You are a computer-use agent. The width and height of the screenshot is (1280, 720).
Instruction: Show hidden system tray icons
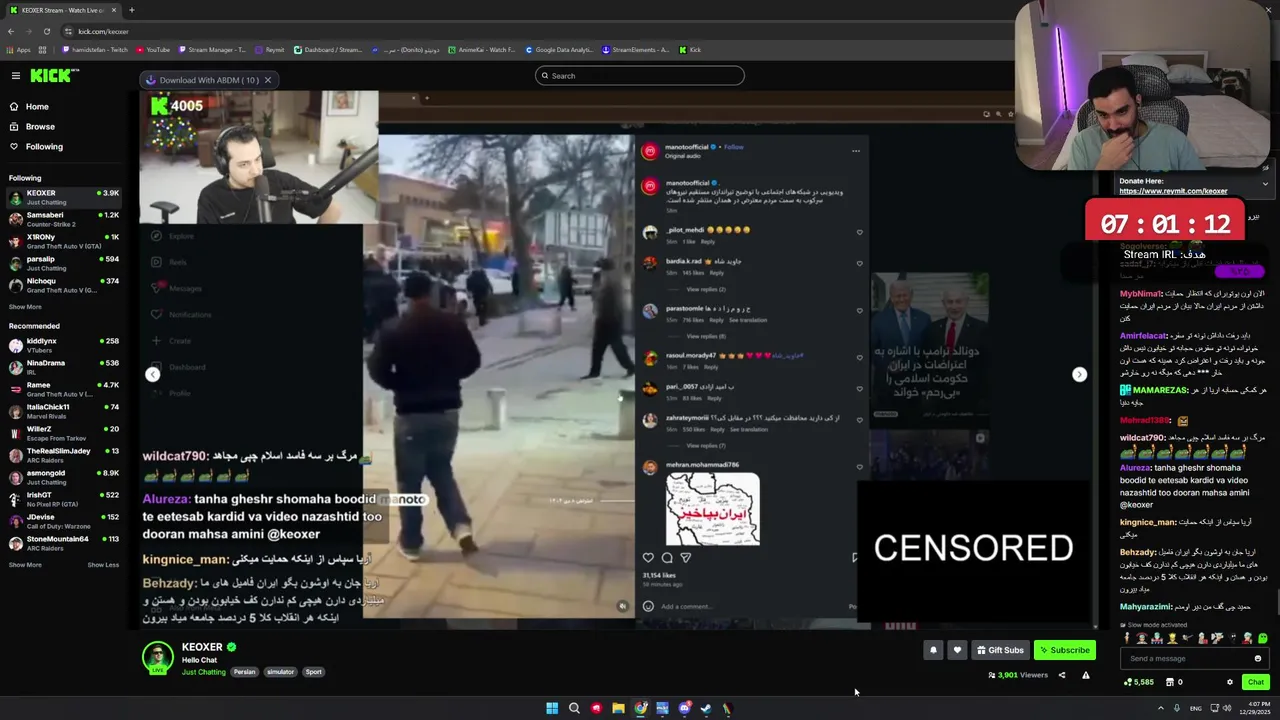1160,708
